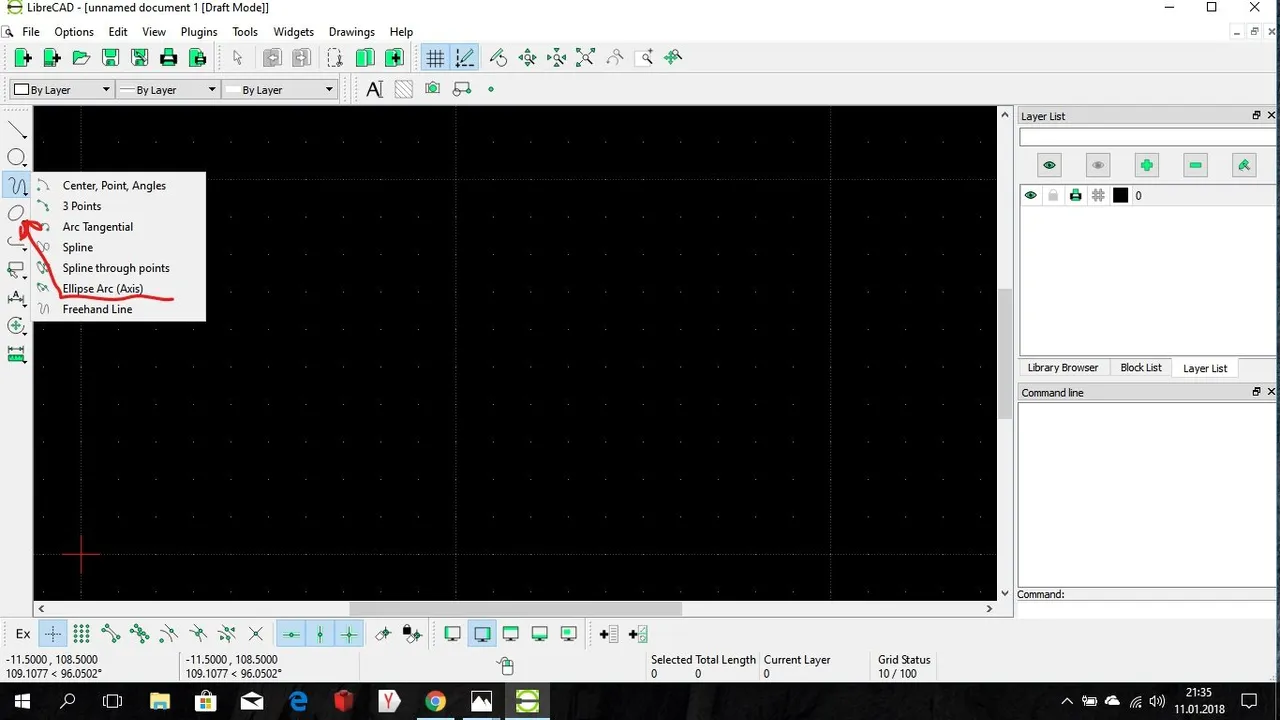Click the Redraw icon
Screen dimensions: 1280x720
click(498, 58)
